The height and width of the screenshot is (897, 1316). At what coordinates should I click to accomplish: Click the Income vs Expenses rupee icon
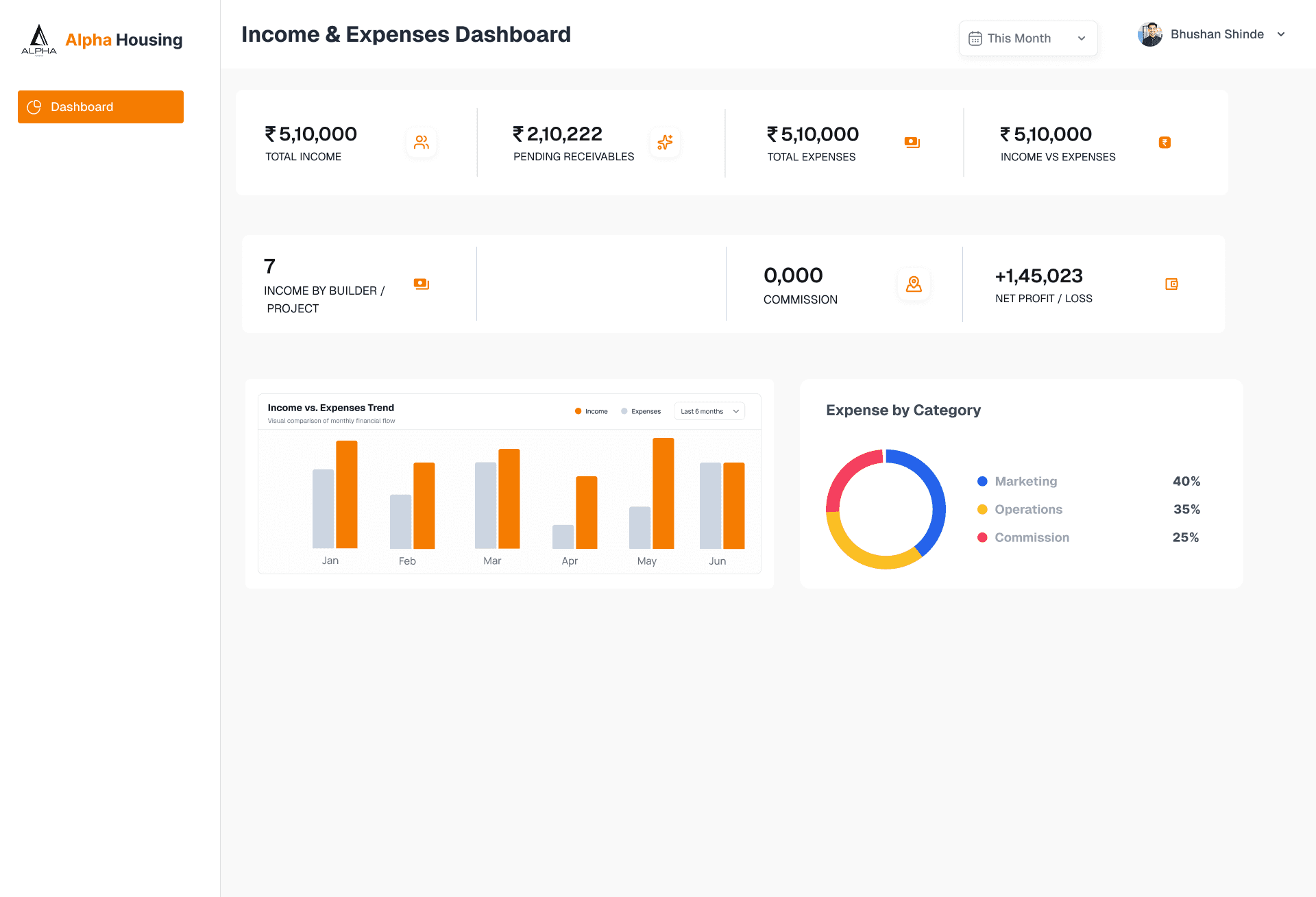[x=1165, y=142]
